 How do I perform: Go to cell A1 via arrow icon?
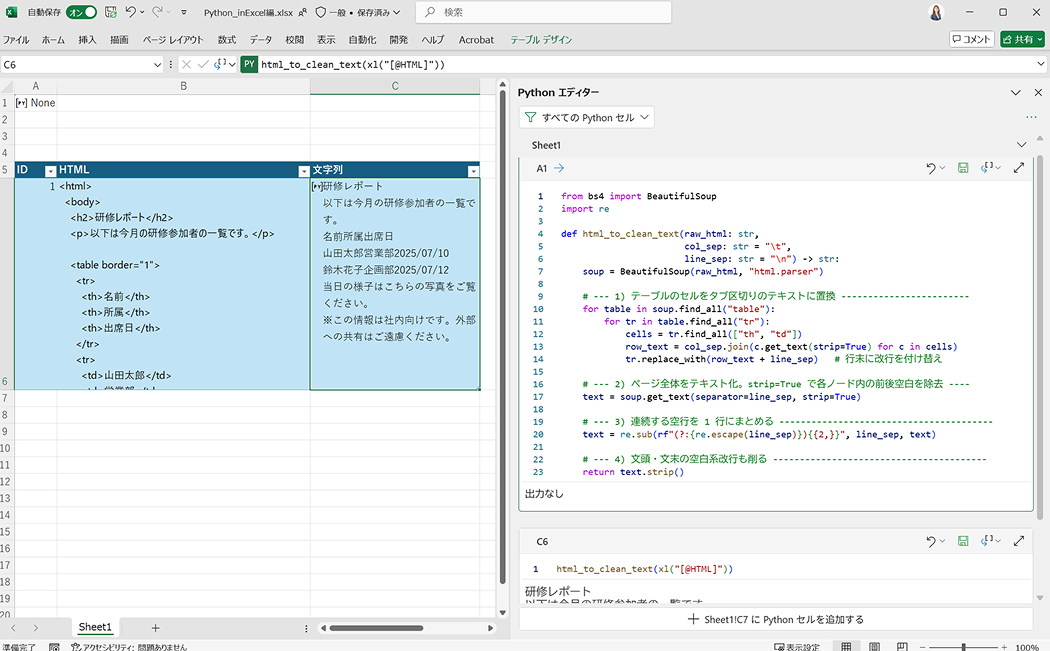point(559,169)
